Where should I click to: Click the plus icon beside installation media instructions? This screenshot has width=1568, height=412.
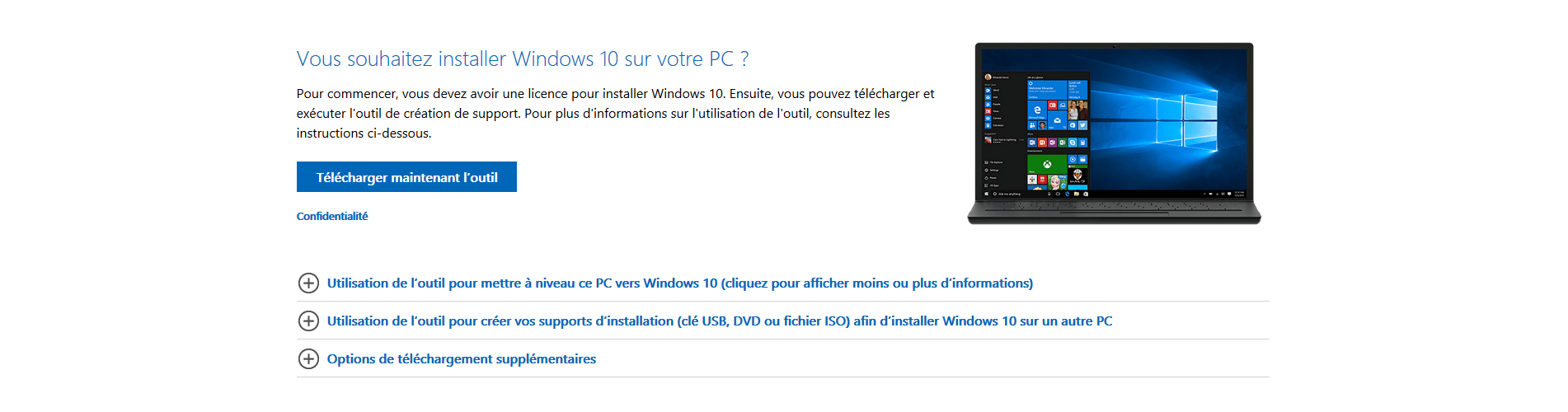[308, 321]
